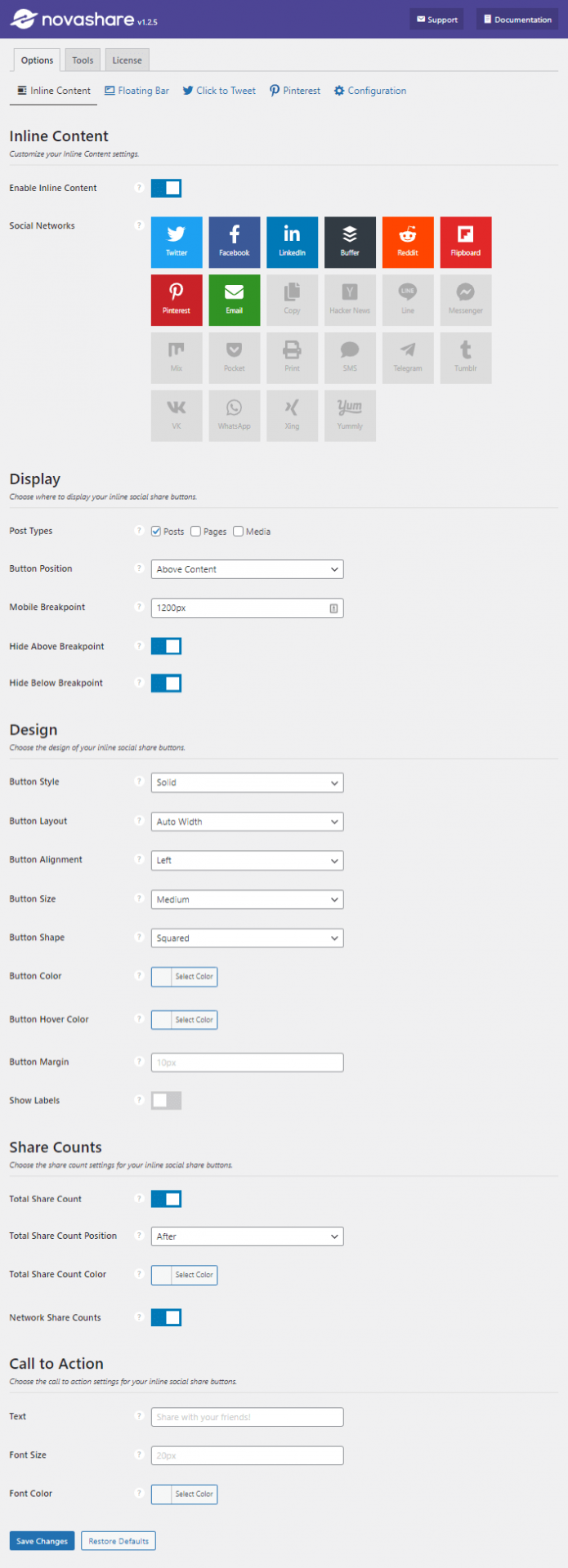Enable the Hacker News share button
The width and height of the screenshot is (568, 1568).
tap(350, 300)
